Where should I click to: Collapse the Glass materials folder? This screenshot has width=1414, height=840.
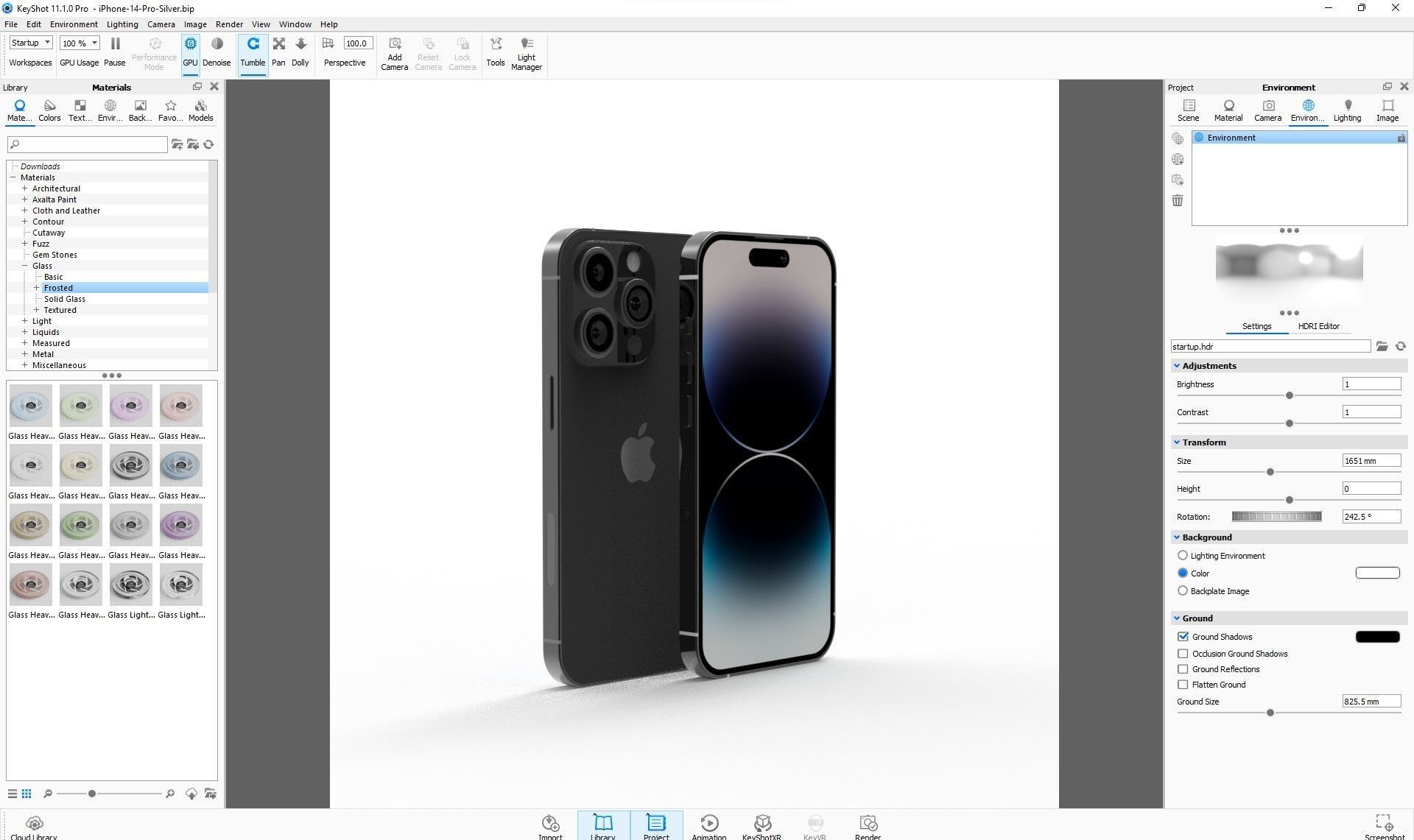coord(24,266)
